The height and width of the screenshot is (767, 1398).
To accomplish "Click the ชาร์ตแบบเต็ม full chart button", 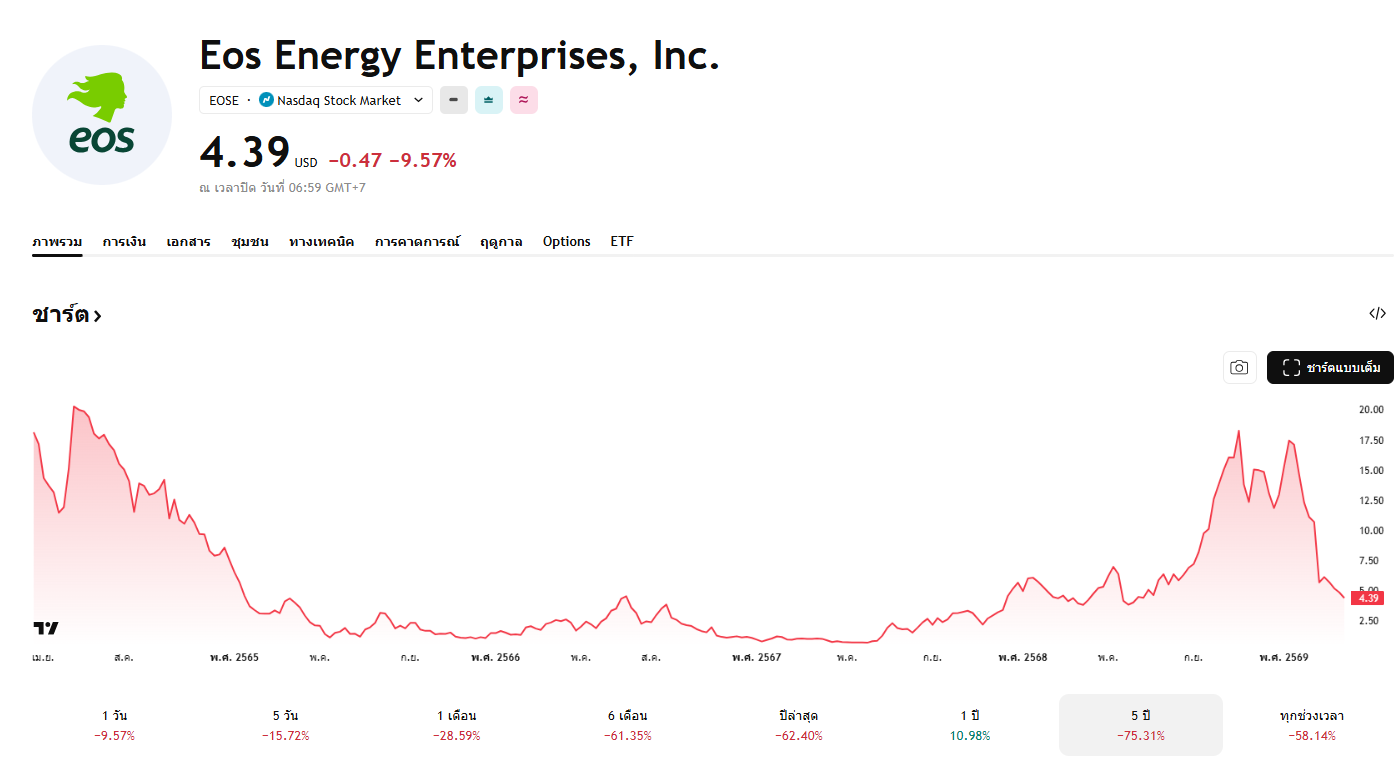I will (x=1330, y=367).
